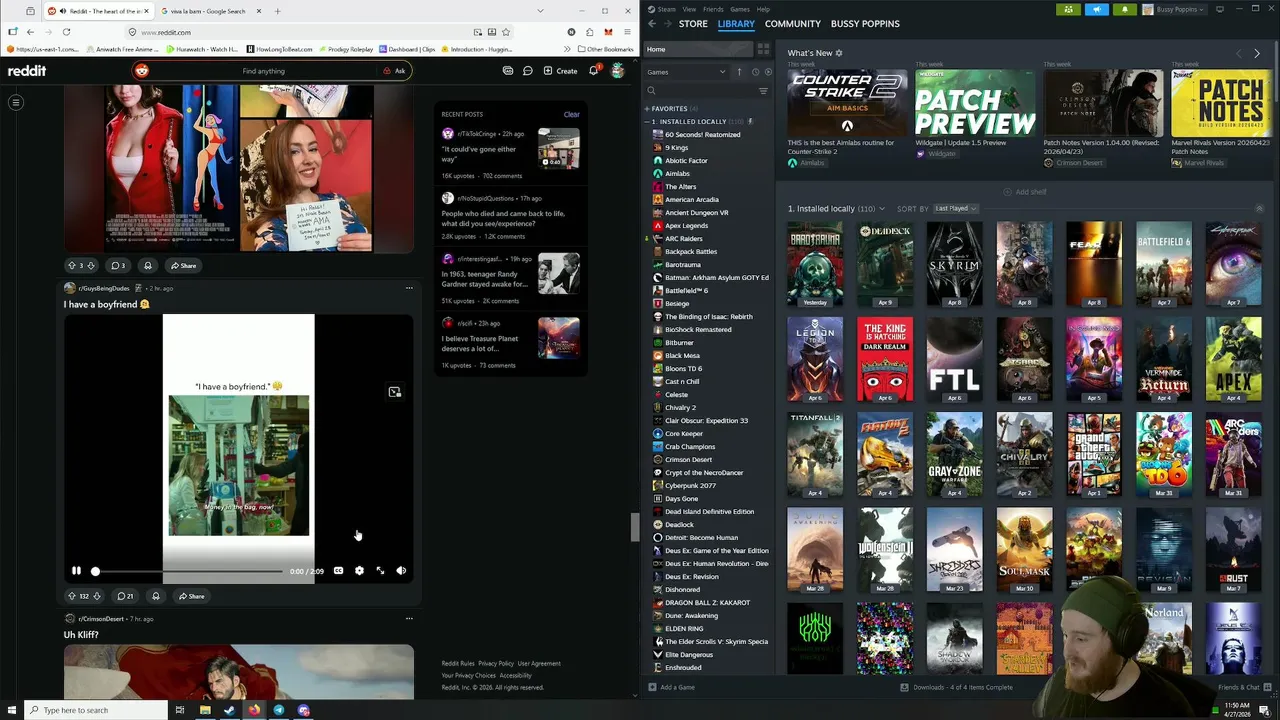Expand Reddit left sidebar navigation

[x=15, y=102]
